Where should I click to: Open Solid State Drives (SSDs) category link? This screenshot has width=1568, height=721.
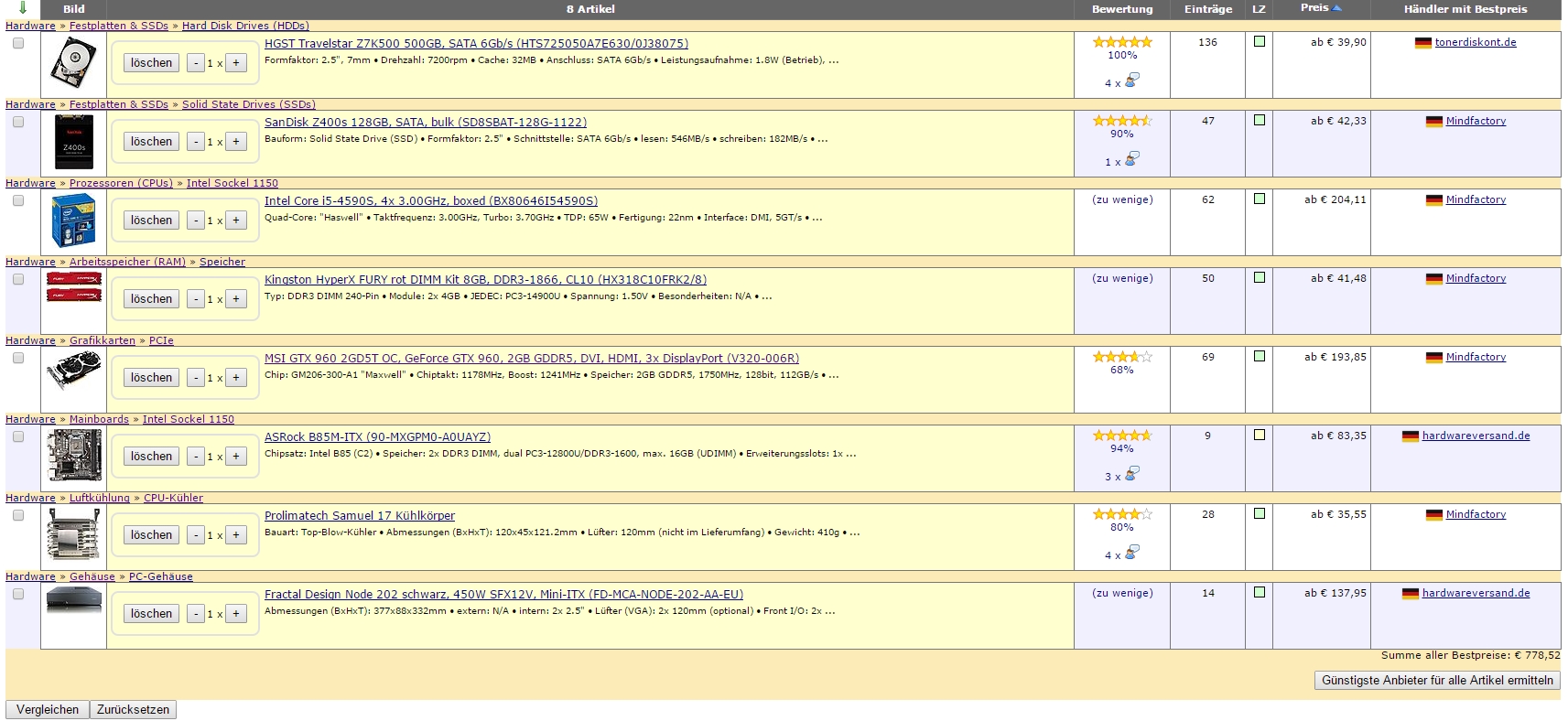(x=249, y=105)
